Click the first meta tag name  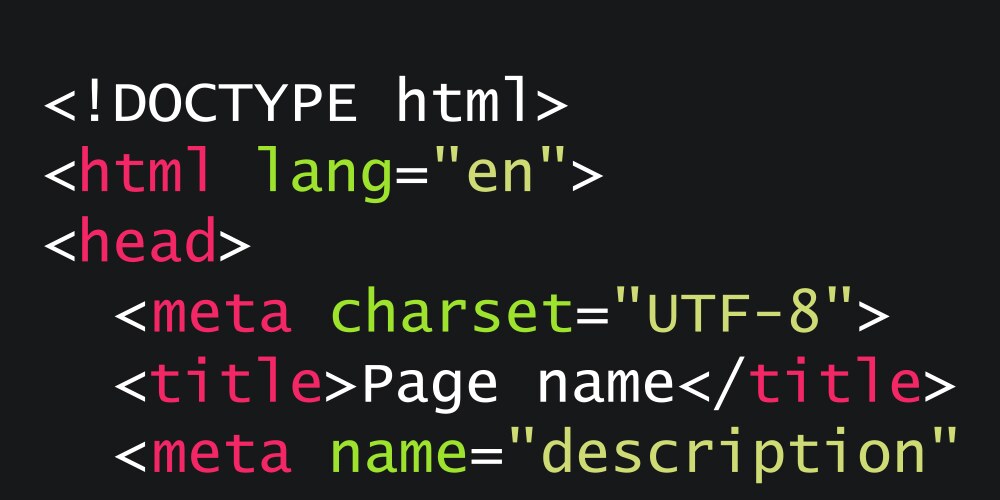click(x=221, y=313)
